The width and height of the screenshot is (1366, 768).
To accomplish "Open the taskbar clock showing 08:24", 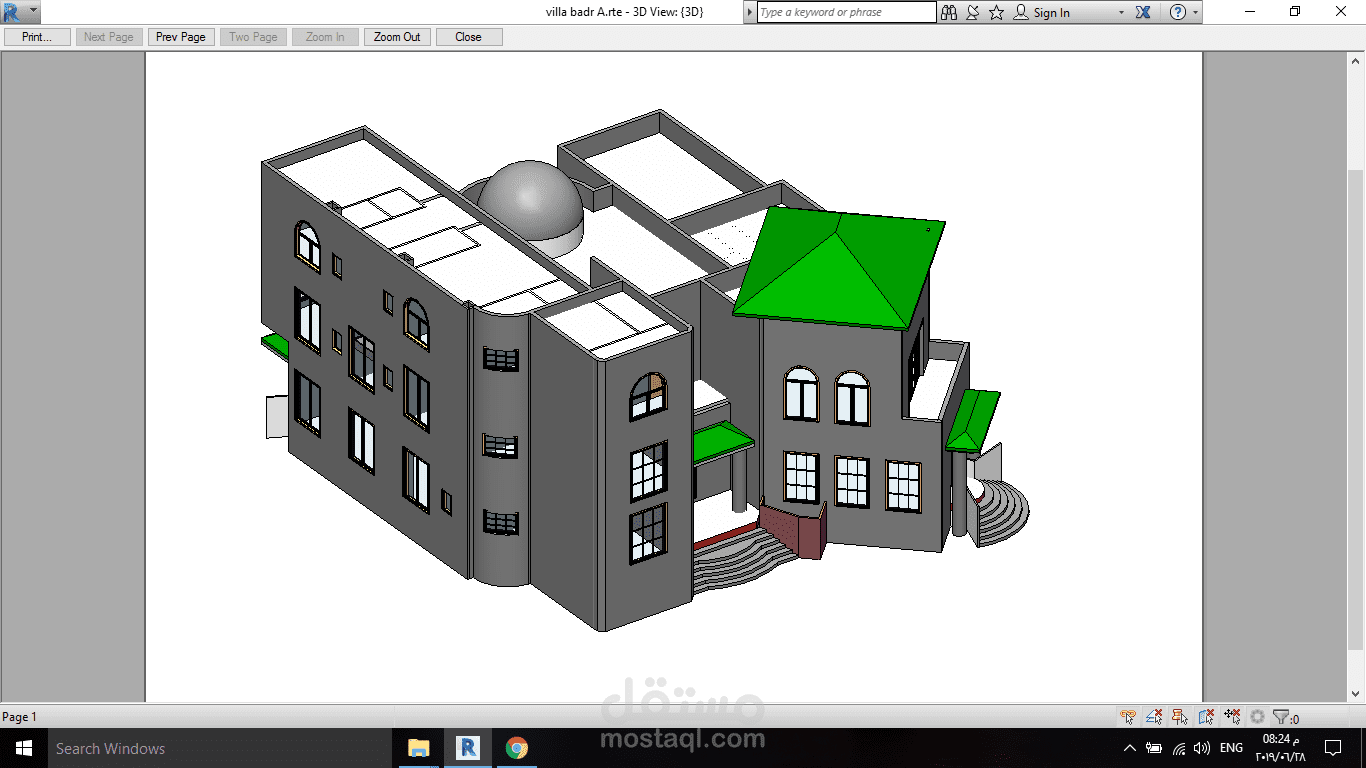I will [x=1281, y=748].
